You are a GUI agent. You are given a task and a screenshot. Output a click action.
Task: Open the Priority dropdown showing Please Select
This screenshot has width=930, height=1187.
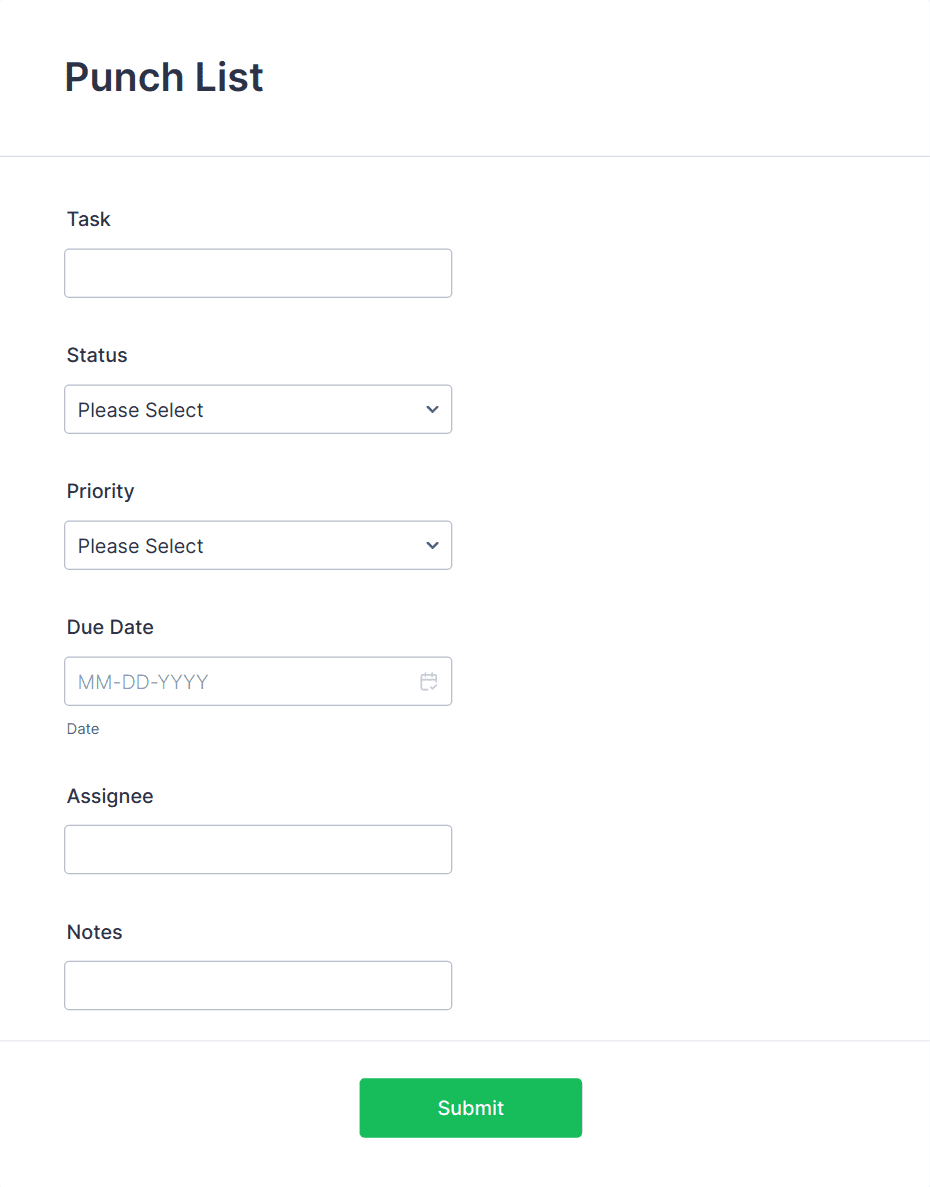258,545
